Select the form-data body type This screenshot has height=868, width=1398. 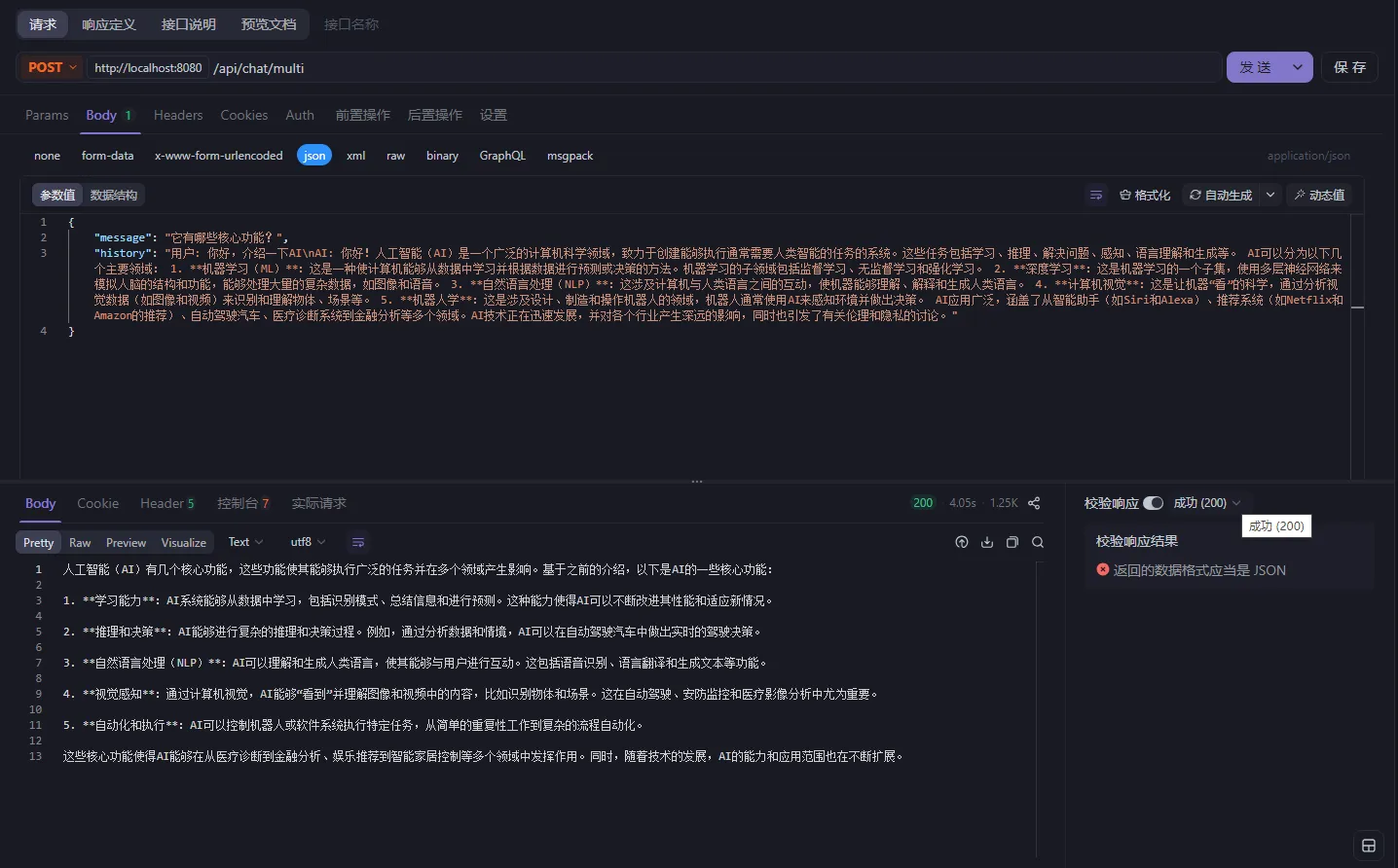(108, 156)
